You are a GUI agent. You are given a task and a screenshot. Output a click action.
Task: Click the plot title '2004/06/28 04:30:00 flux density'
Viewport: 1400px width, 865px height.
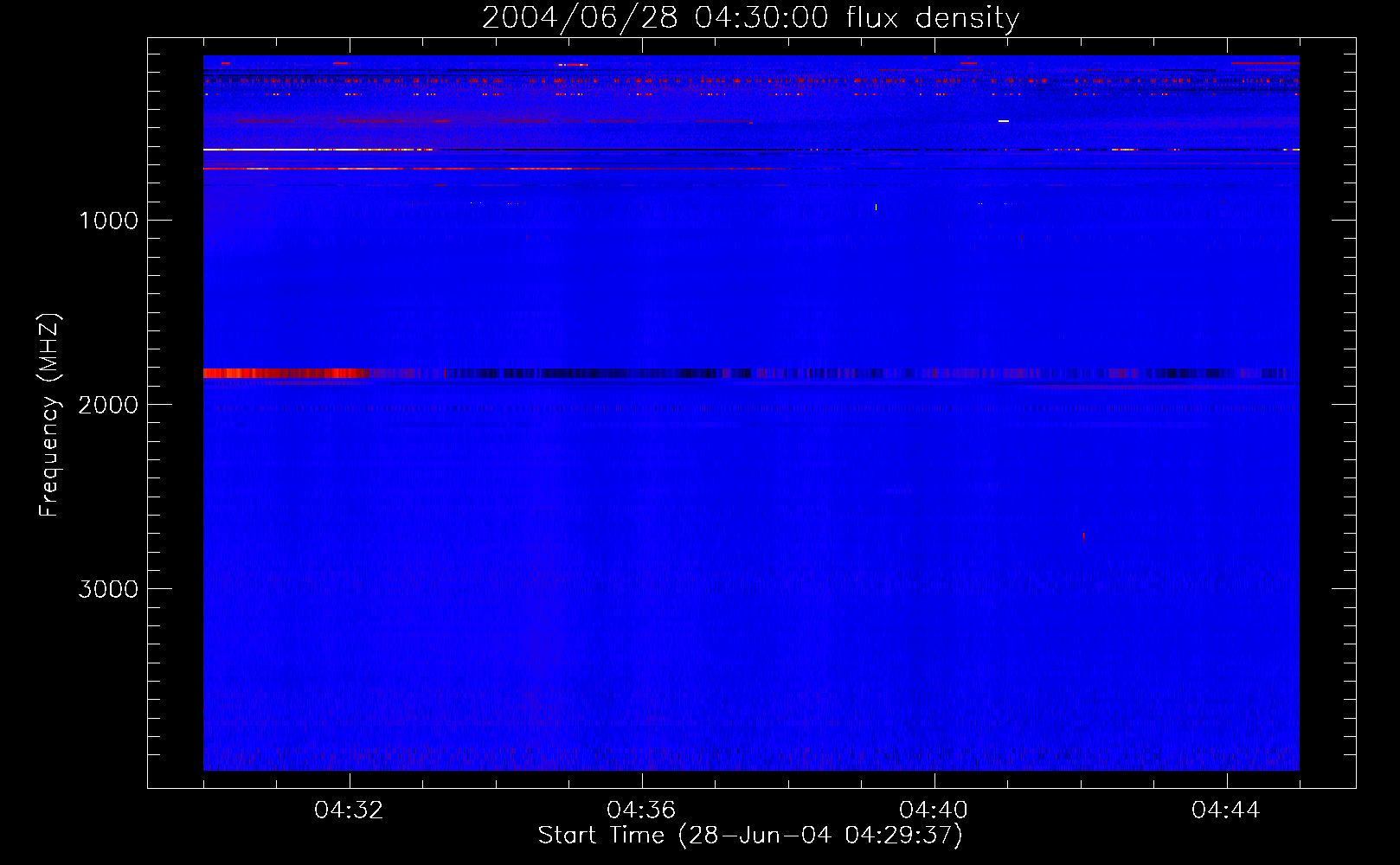point(750,17)
